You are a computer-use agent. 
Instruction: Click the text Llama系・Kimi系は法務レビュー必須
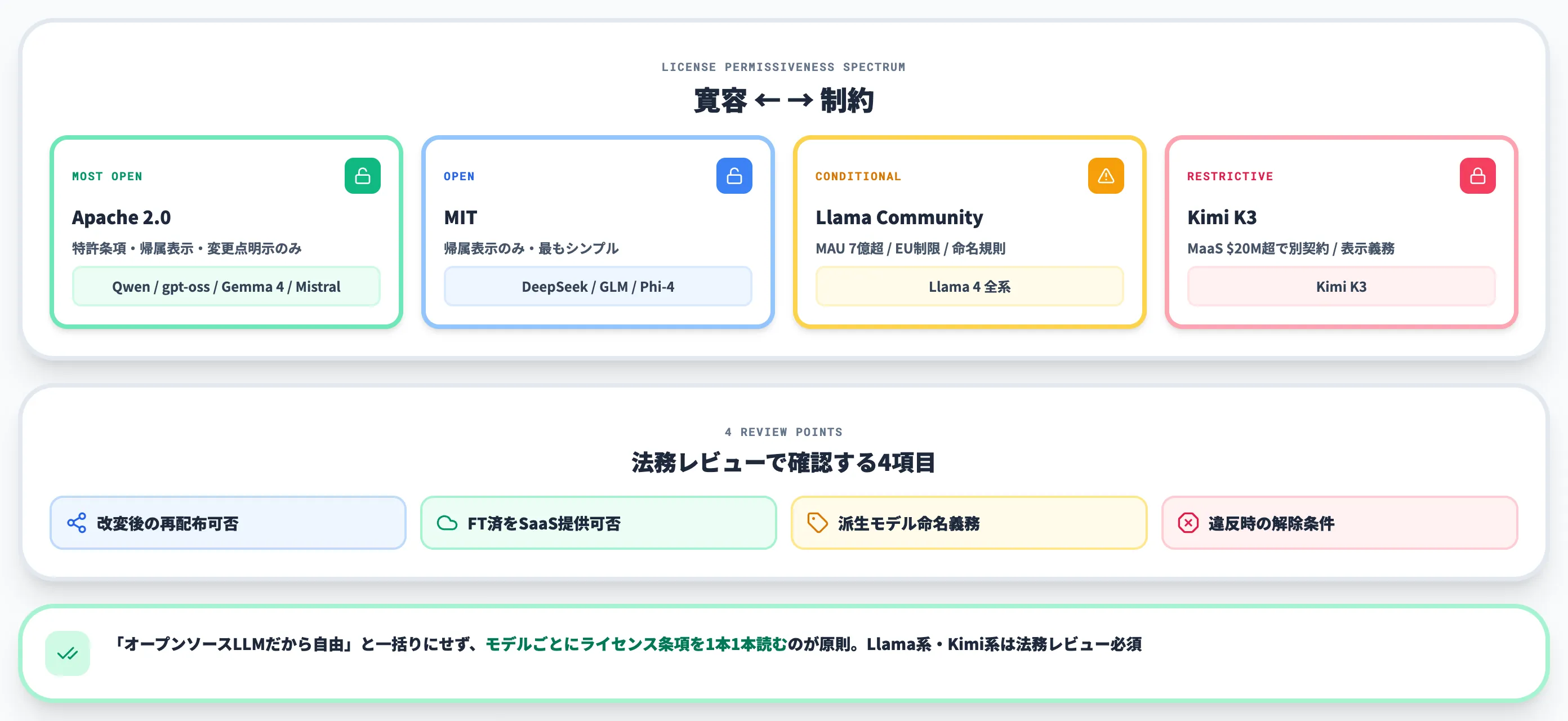coord(1004,644)
